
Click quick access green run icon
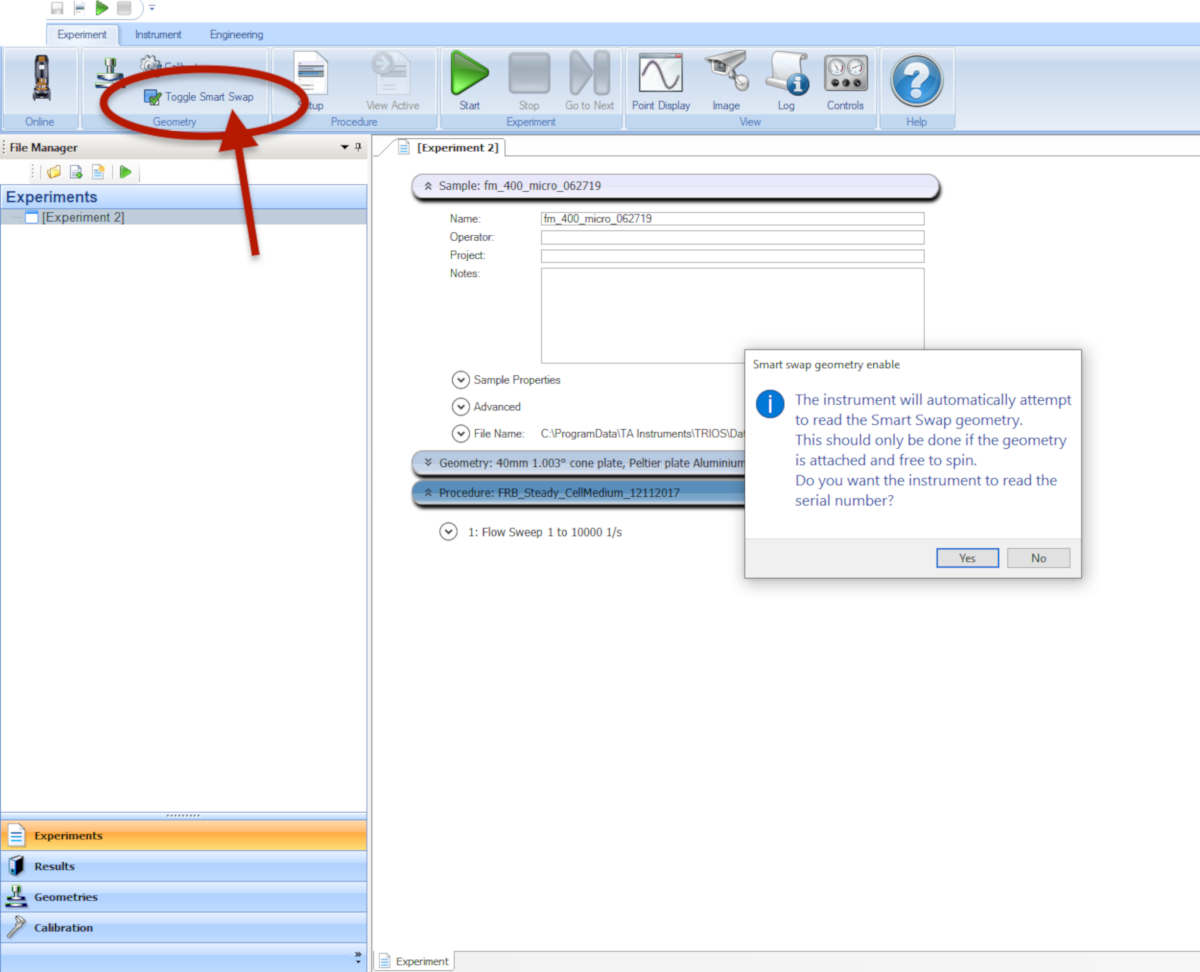pyautogui.click(x=102, y=8)
